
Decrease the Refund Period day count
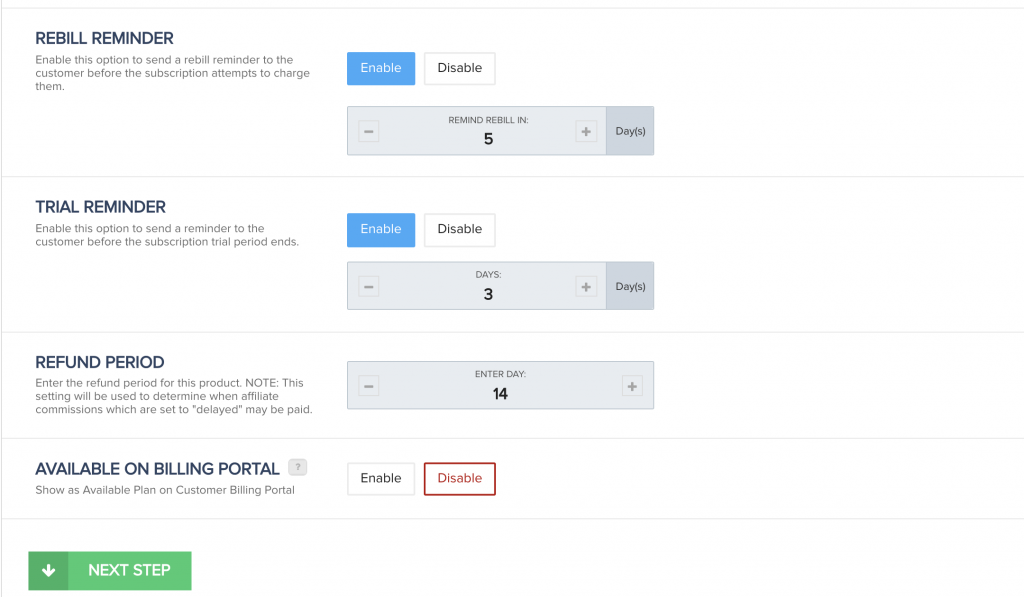pos(369,386)
